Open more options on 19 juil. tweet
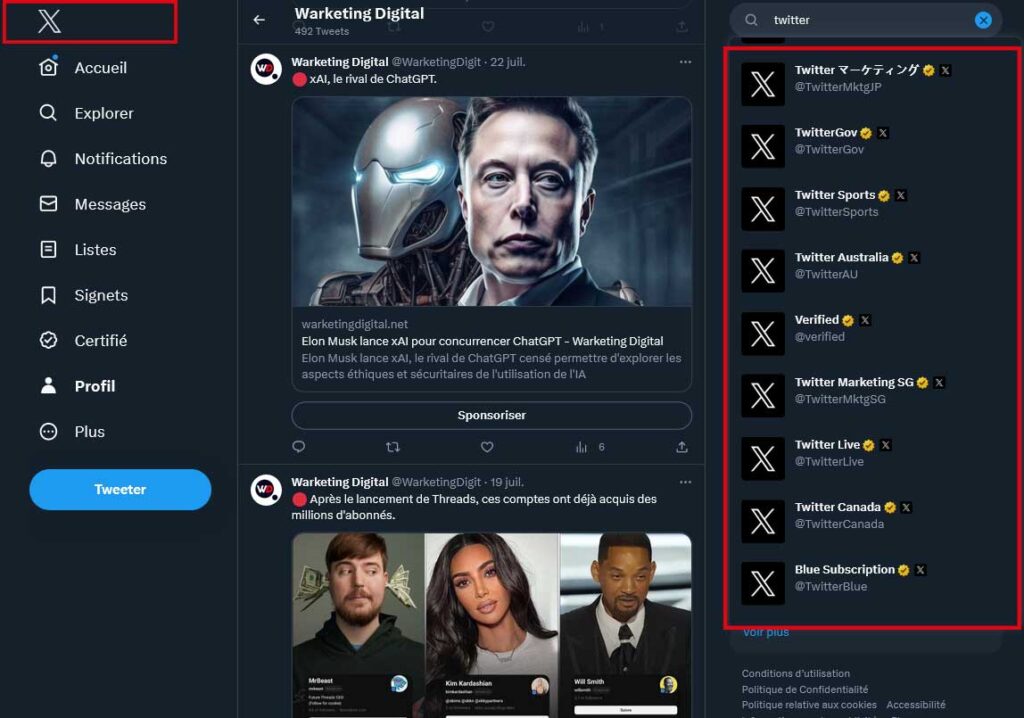The height and width of the screenshot is (718, 1024). (685, 482)
